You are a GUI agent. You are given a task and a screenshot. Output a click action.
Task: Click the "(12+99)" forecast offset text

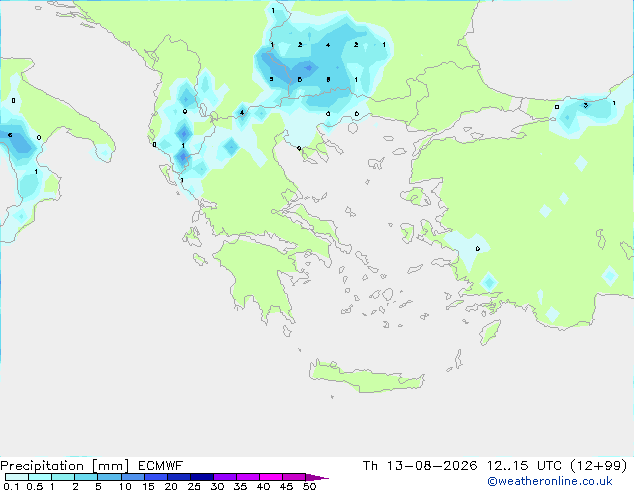[599, 466]
